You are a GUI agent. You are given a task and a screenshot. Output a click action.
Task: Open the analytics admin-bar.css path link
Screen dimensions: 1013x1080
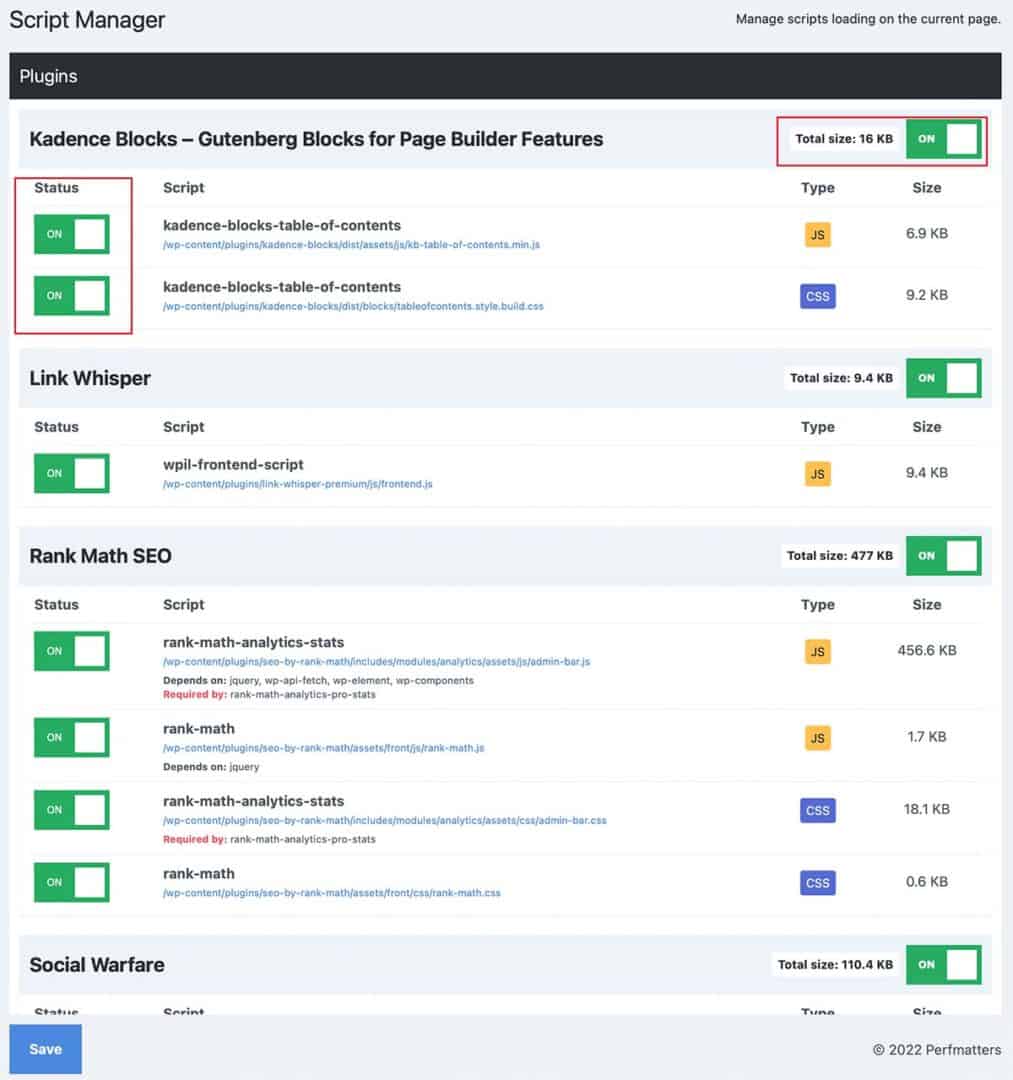(385, 820)
